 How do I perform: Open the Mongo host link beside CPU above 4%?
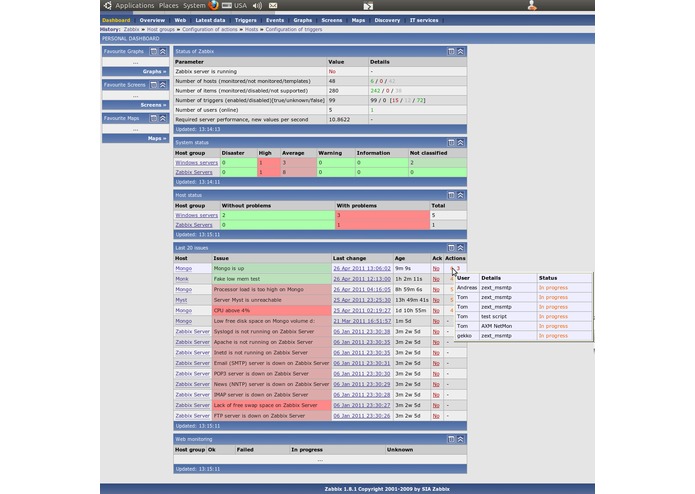184,311
